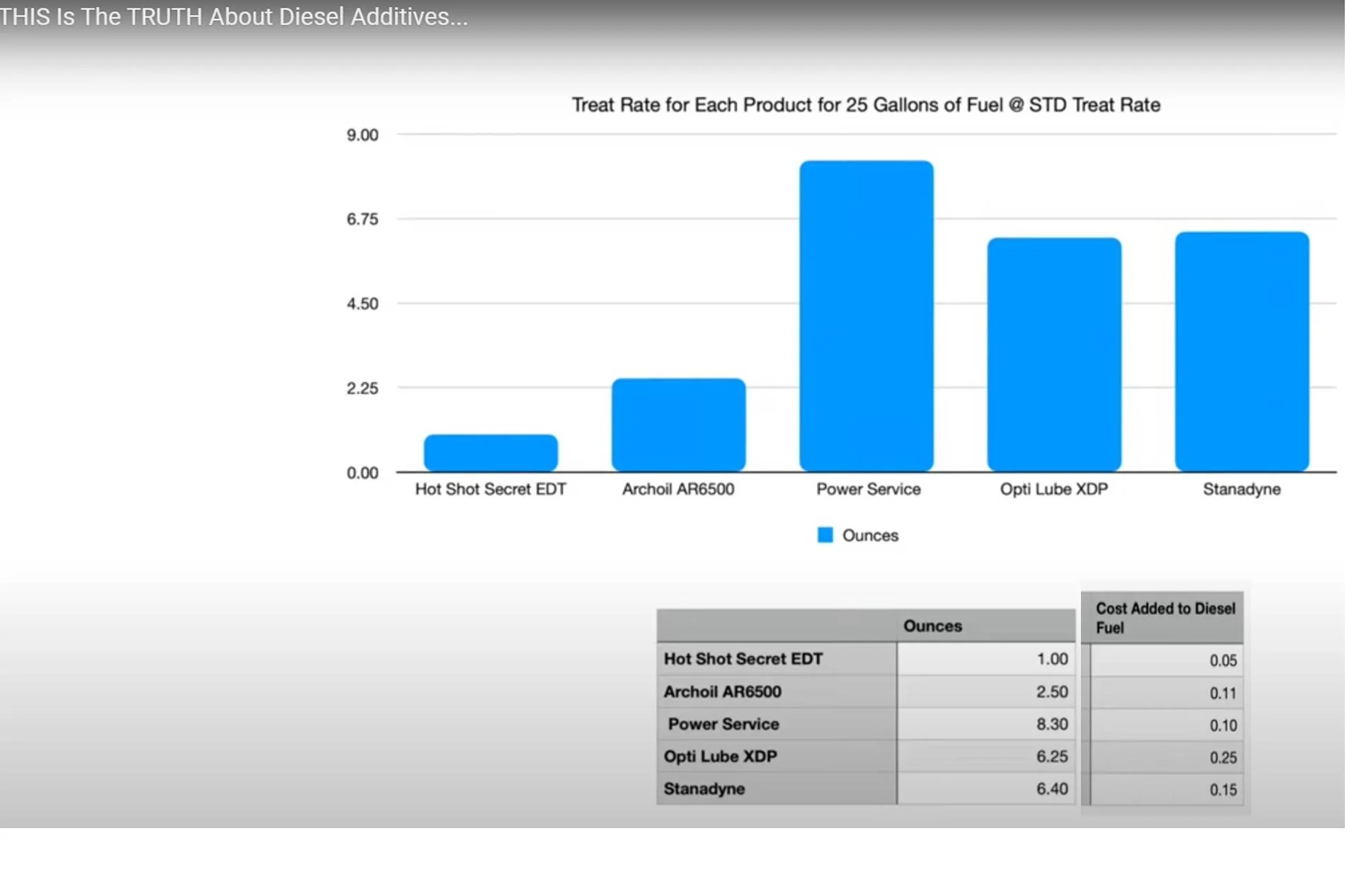Click 'Opti Lube XDP' x-axis label
The width and height of the screenshot is (1345, 896).
coord(1054,489)
